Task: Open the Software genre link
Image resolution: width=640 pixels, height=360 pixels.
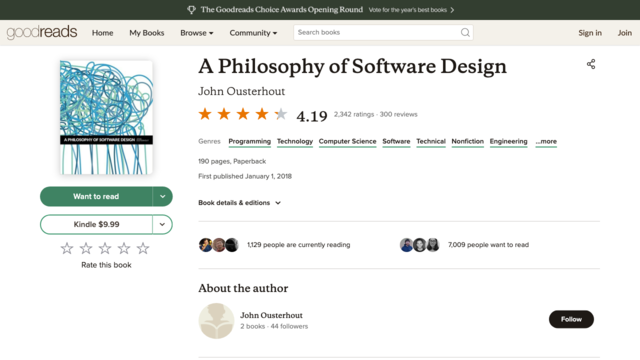Action: (x=396, y=142)
